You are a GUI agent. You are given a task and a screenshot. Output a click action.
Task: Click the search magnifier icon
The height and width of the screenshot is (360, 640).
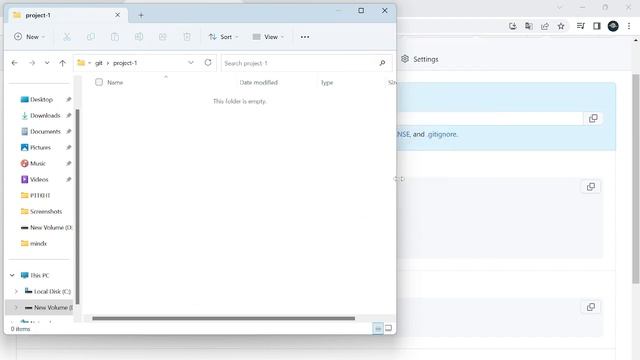coord(382,63)
